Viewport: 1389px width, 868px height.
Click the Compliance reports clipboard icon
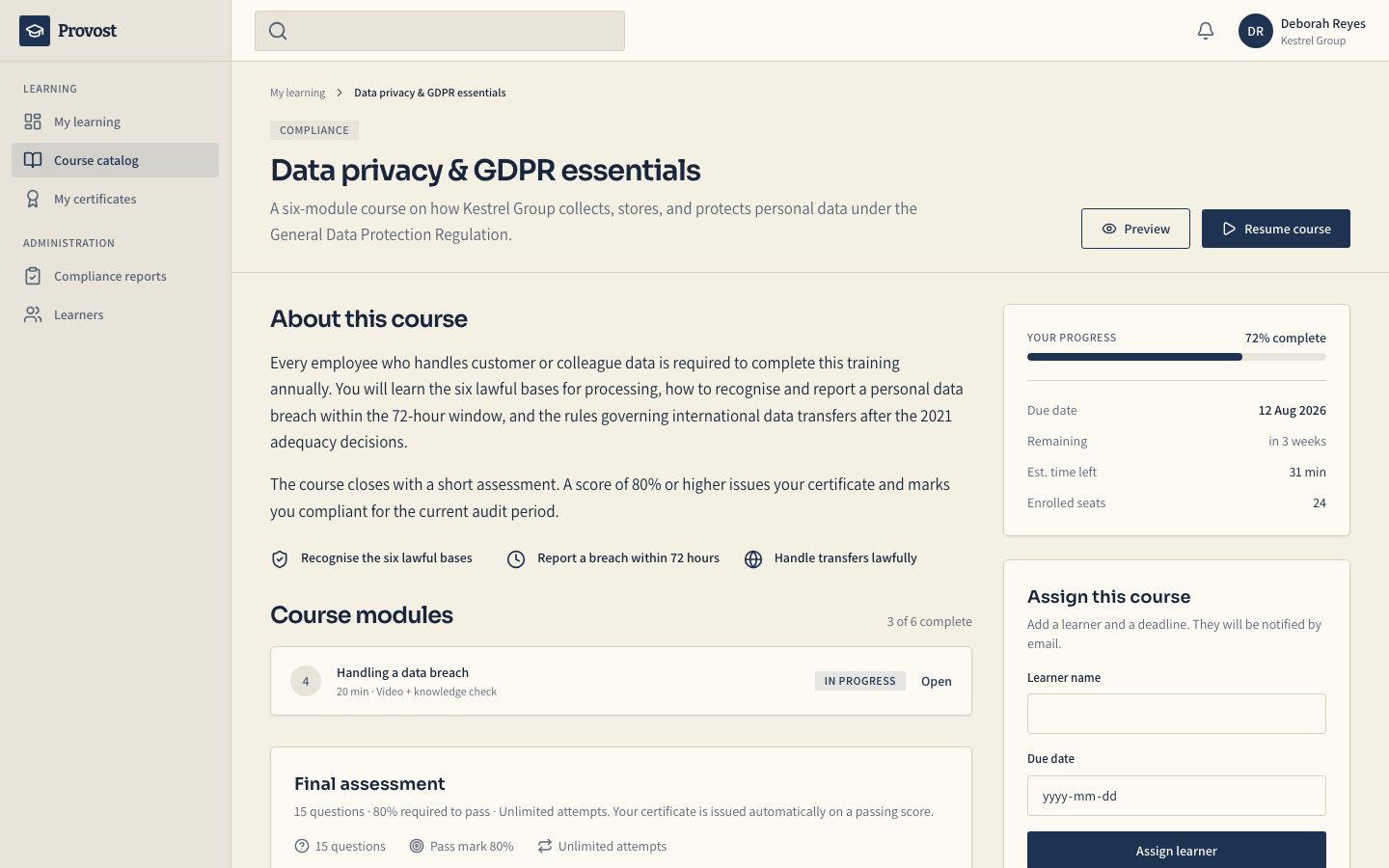(x=33, y=276)
